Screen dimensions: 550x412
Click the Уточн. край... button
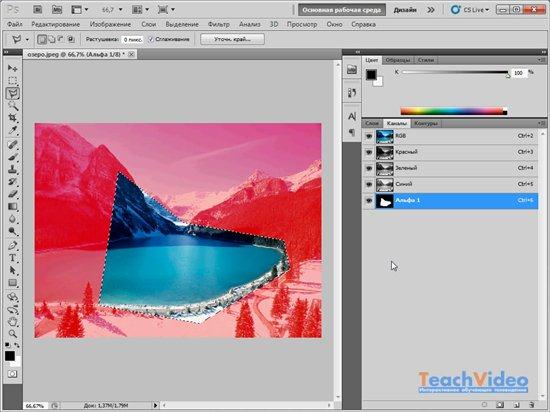(232, 39)
